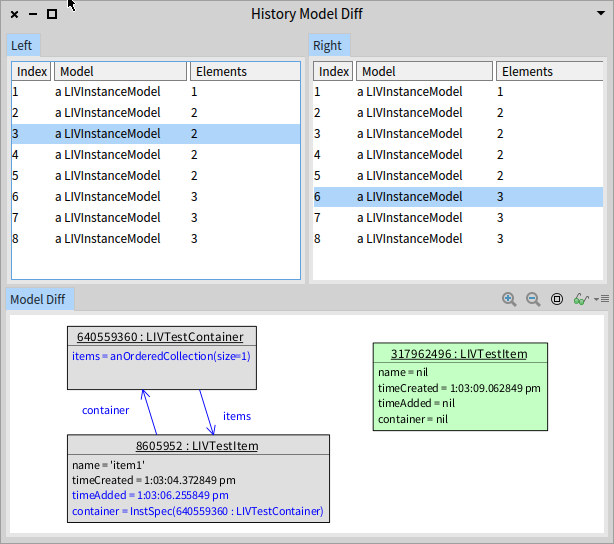This screenshot has width=614, height=544.
Task: Select row 5 in the Right table
Action: point(458,175)
